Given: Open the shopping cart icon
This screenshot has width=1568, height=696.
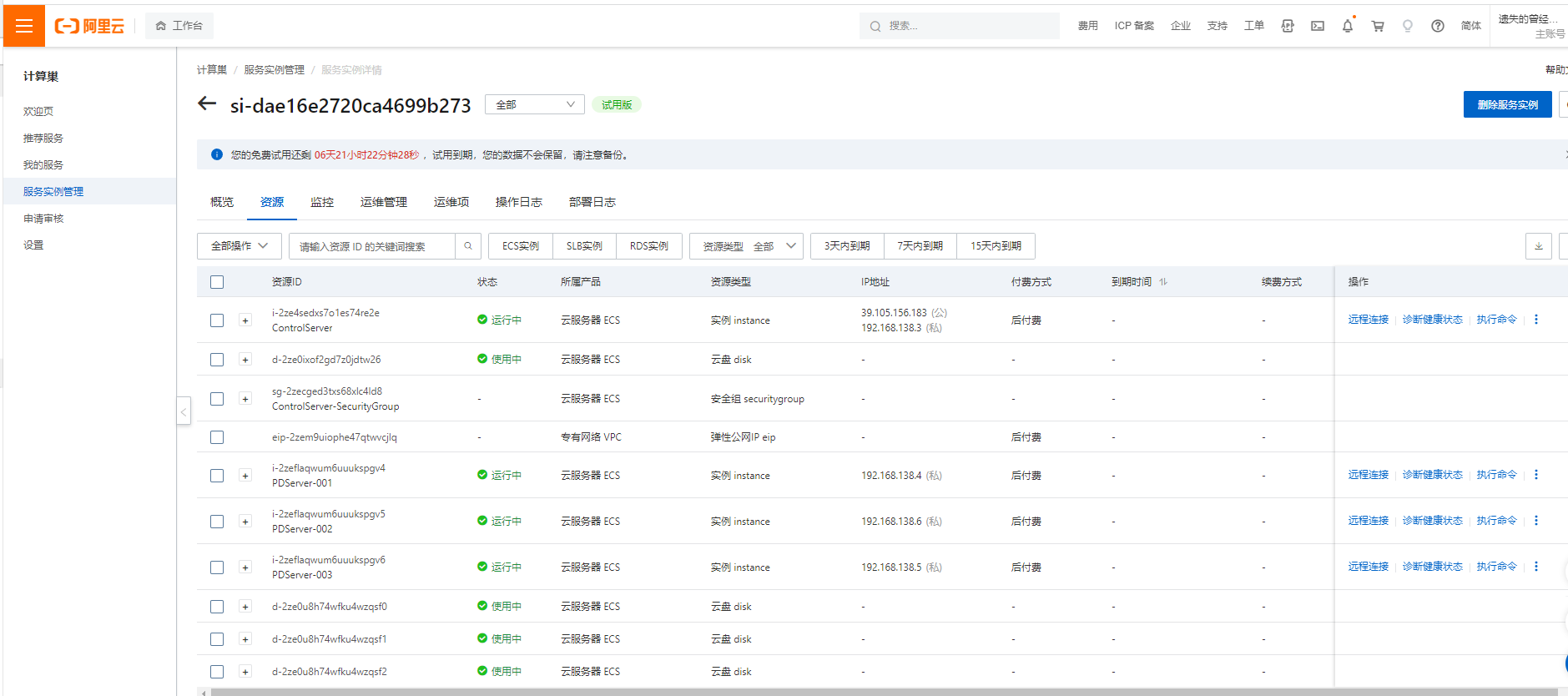Looking at the screenshot, I should point(1378,26).
